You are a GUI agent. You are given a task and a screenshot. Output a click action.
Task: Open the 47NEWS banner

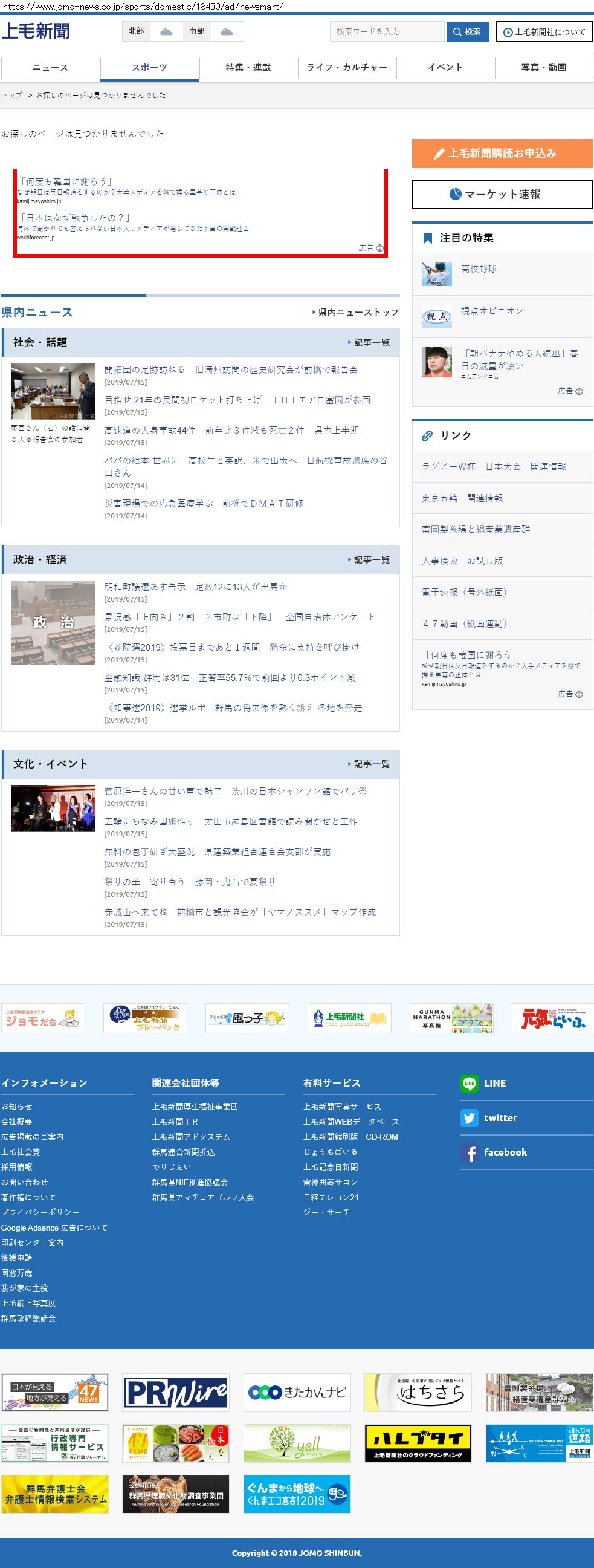click(x=55, y=1393)
